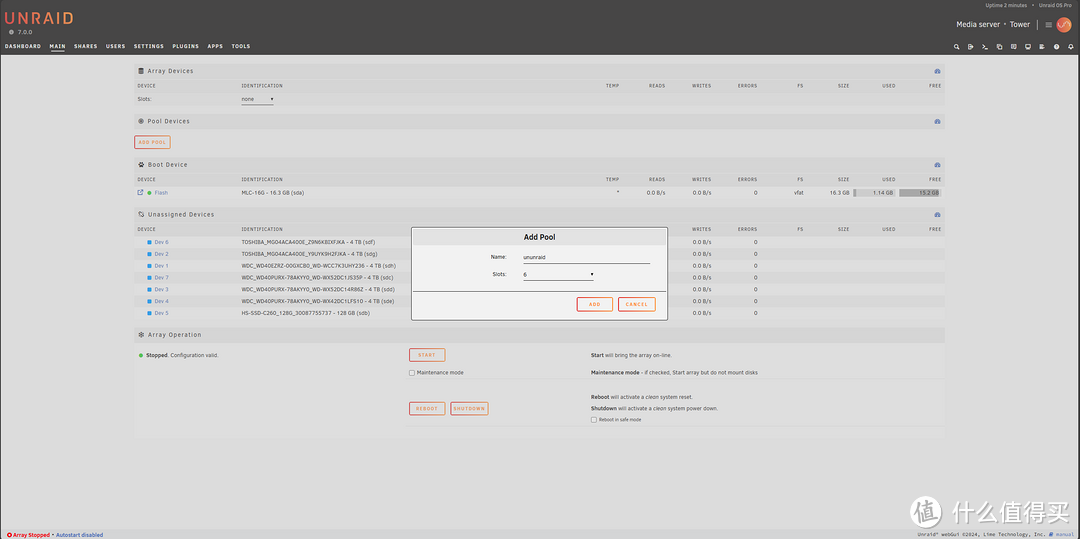
Task: Click 'Autostart disabled' text in footer
Action: pos(79,535)
